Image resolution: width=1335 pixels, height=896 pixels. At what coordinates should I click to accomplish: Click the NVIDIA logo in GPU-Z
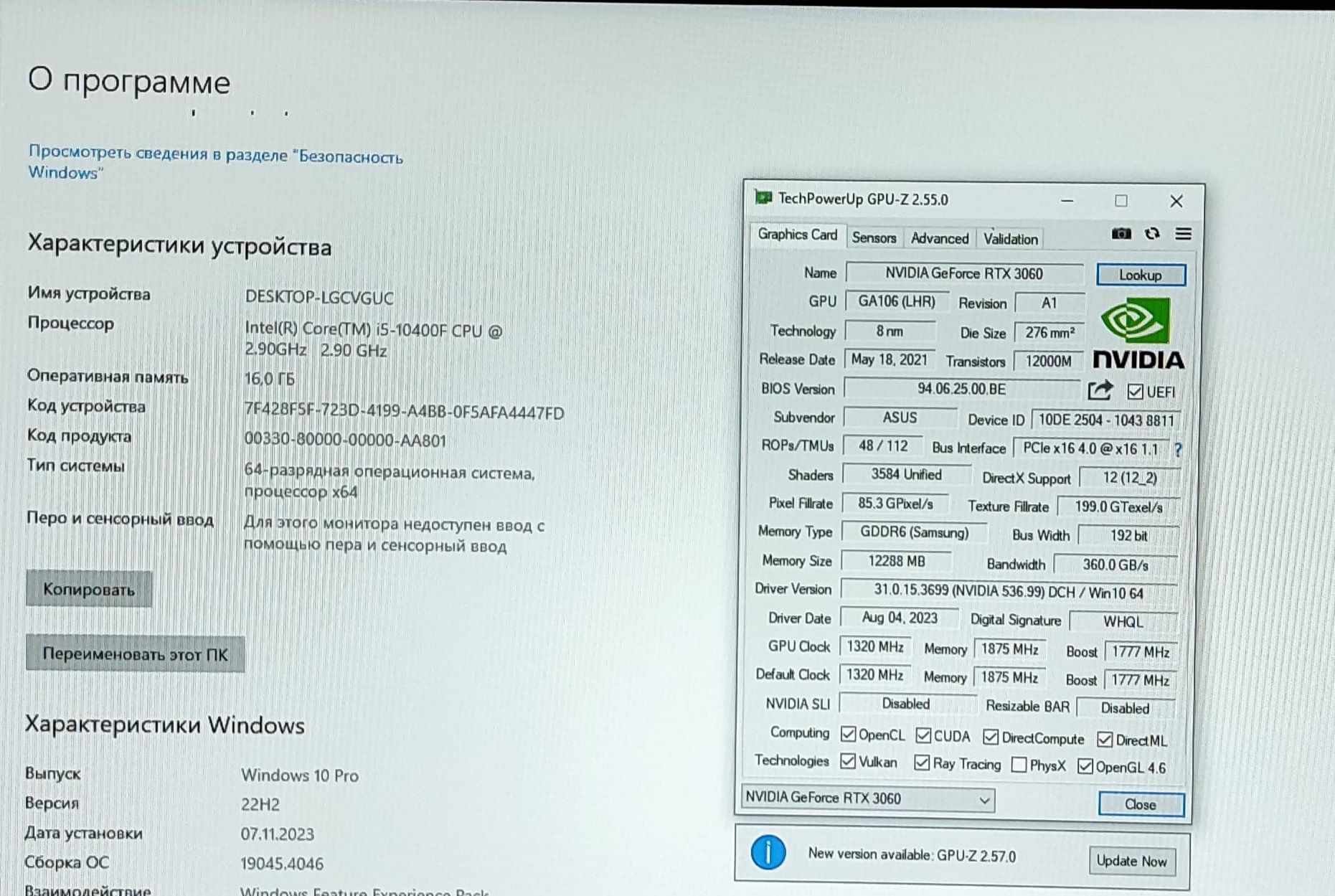click(1138, 334)
